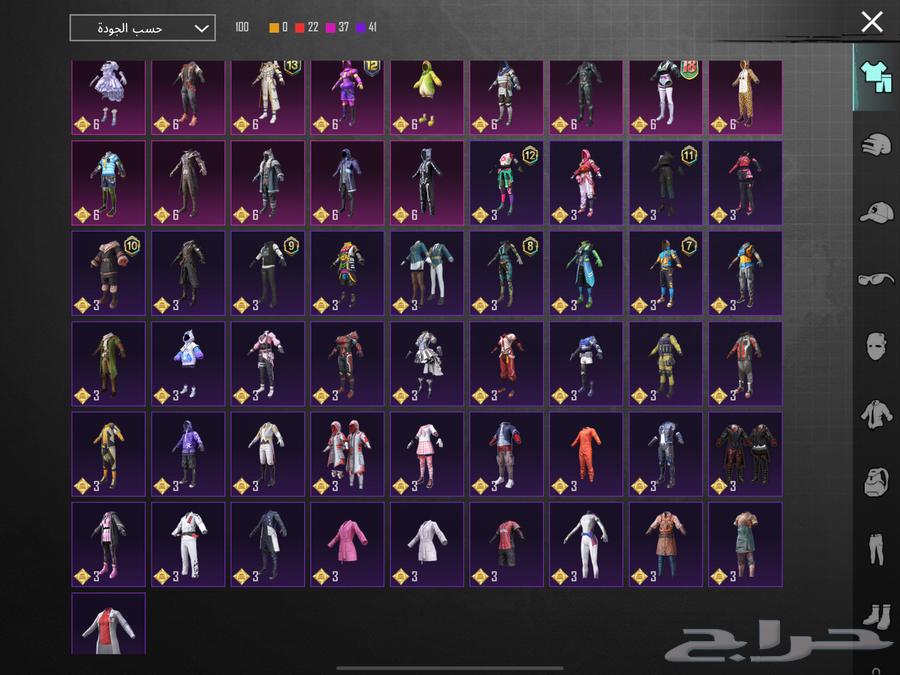Switch to the sunglasses category
The image size is (900, 675).
point(876,279)
